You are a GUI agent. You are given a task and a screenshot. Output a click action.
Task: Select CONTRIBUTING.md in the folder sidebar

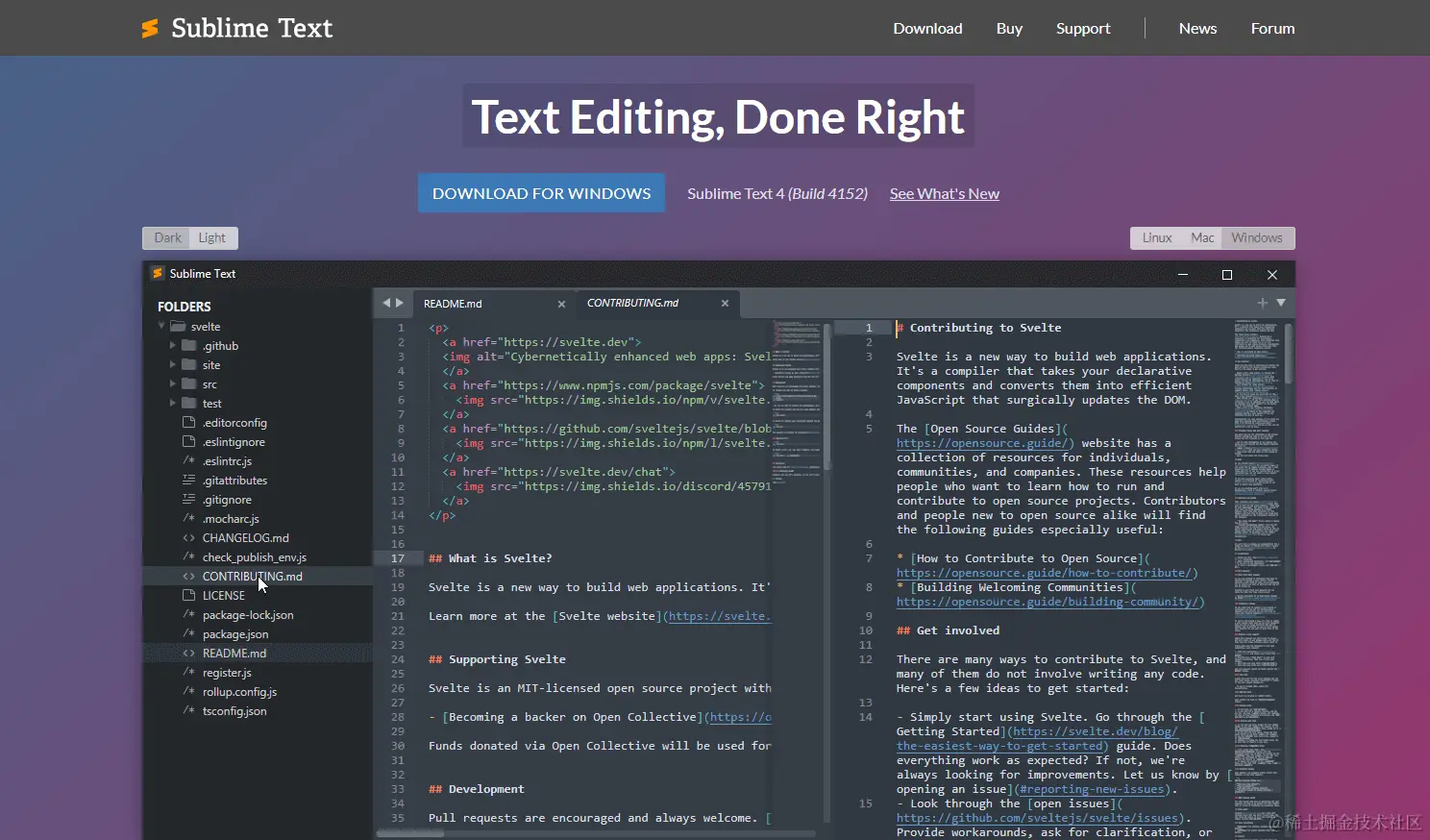pyautogui.click(x=253, y=576)
